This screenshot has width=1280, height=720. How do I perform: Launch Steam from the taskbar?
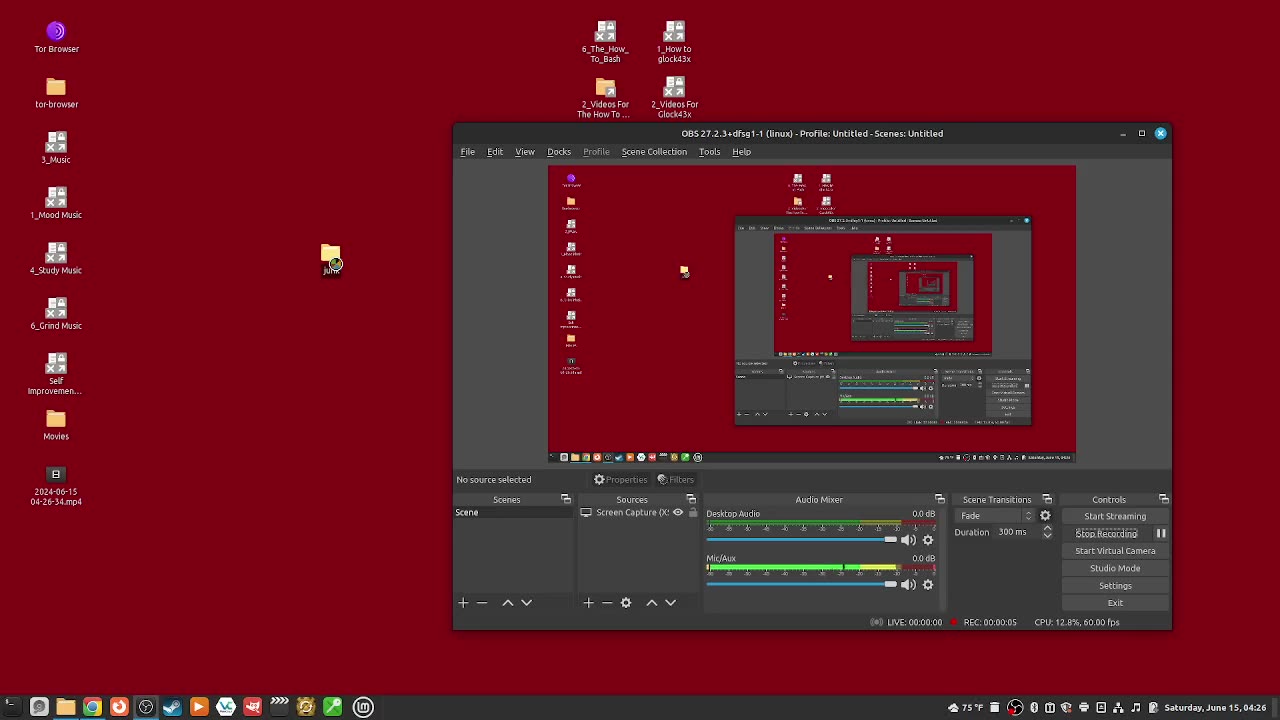coord(172,707)
